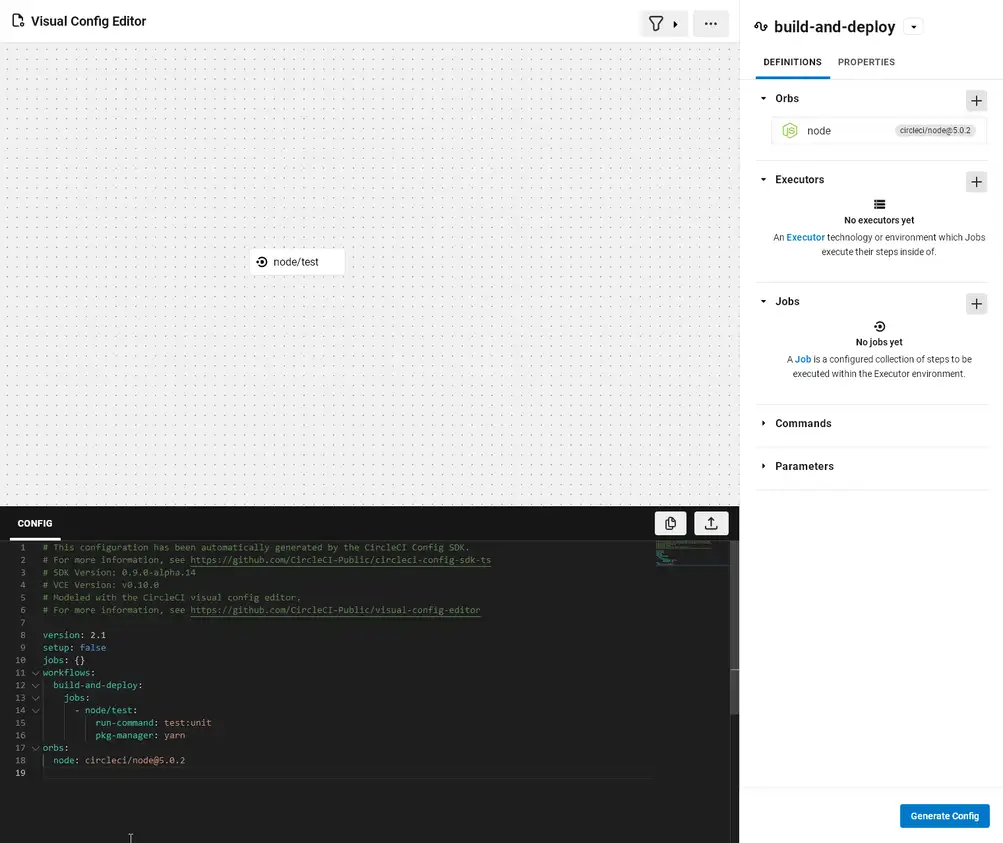Expand the Parameters section
1003x843 pixels.
pyautogui.click(x=763, y=466)
